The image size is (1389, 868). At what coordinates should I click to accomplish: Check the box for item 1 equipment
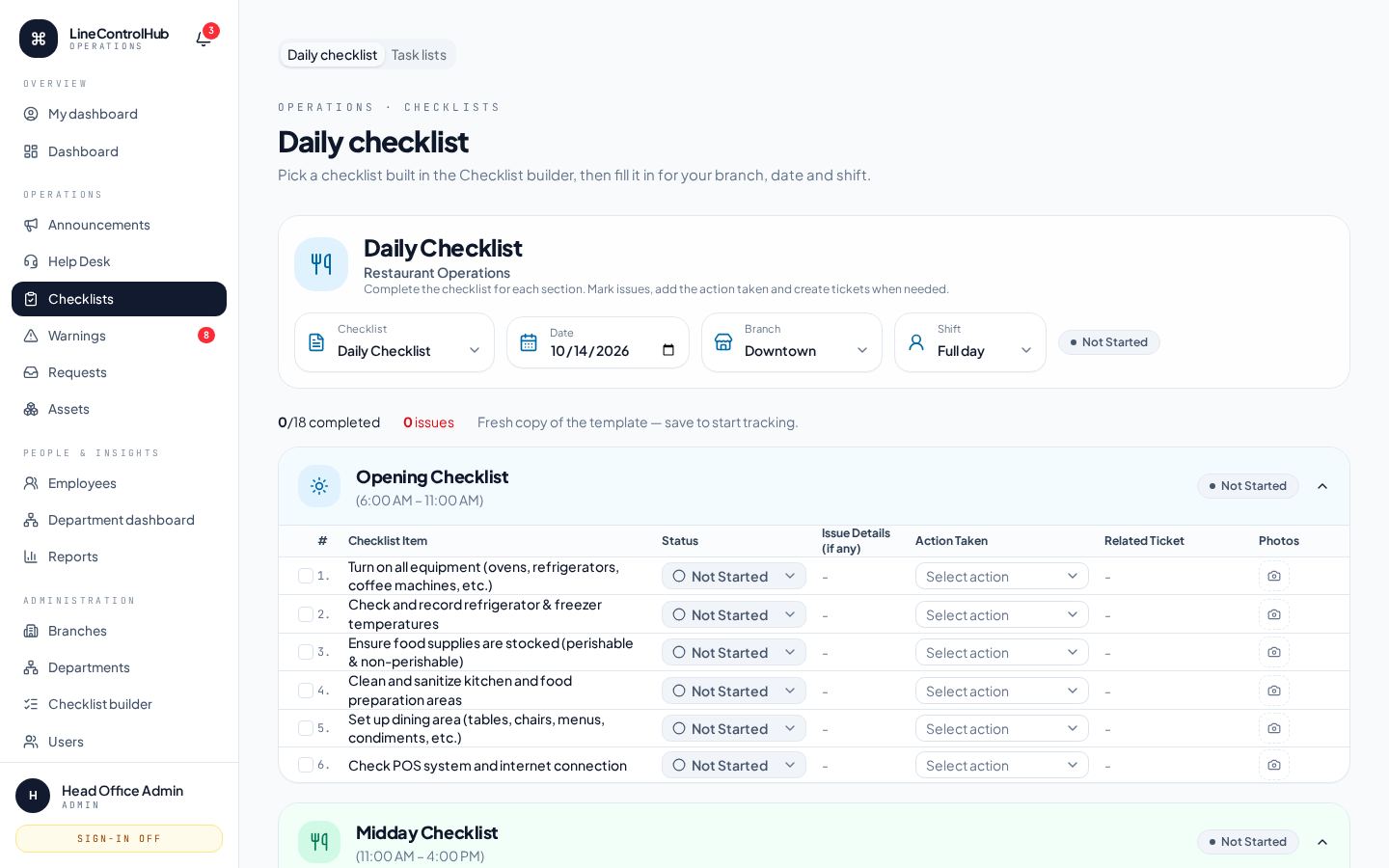306,576
